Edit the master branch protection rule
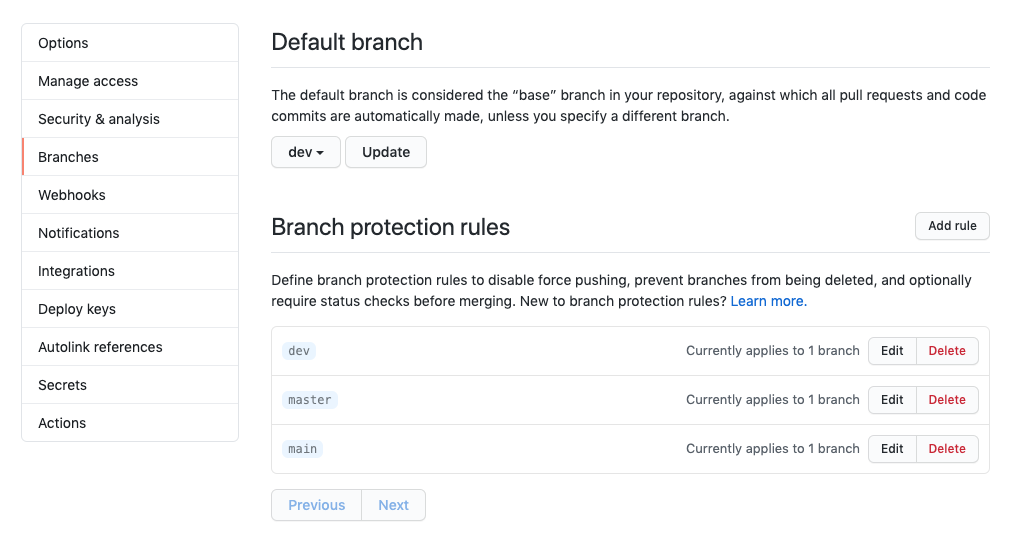Viewport: 1016px width, 546px height. click(892, 400)
